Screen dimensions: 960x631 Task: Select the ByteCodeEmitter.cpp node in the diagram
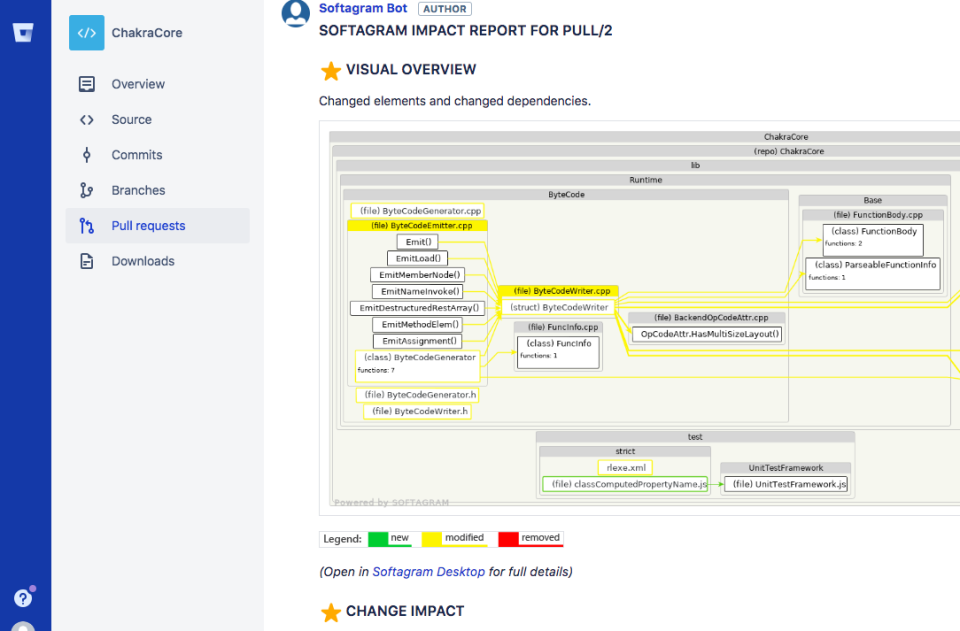tap(420, 225)
